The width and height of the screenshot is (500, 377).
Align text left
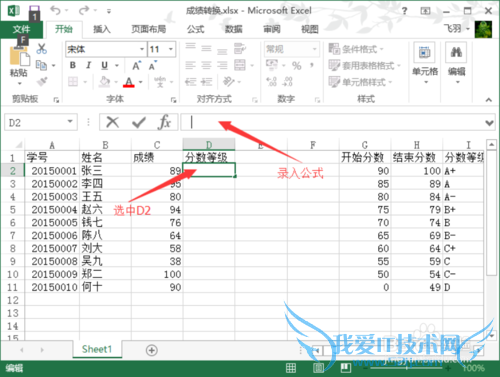[x=191, y=65]
